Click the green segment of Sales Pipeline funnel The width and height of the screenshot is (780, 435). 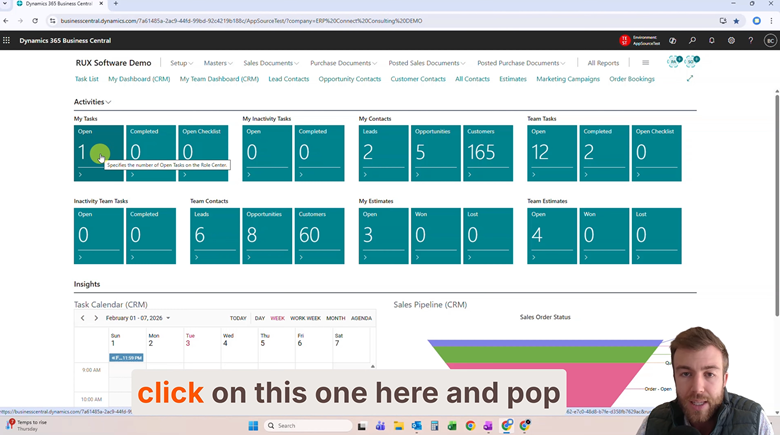point(544,354)
